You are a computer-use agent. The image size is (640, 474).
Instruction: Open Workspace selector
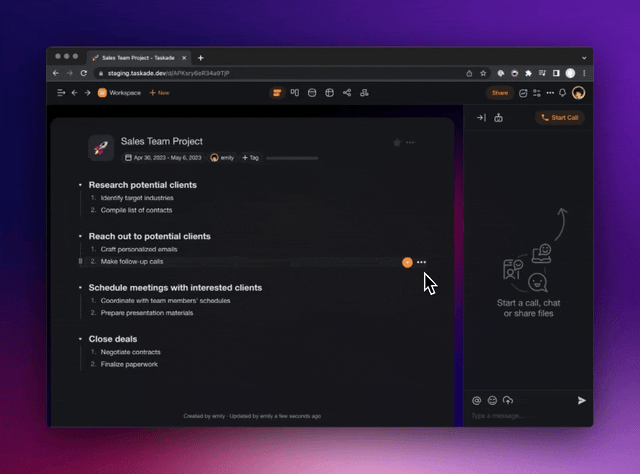click(x=119, y=93)
